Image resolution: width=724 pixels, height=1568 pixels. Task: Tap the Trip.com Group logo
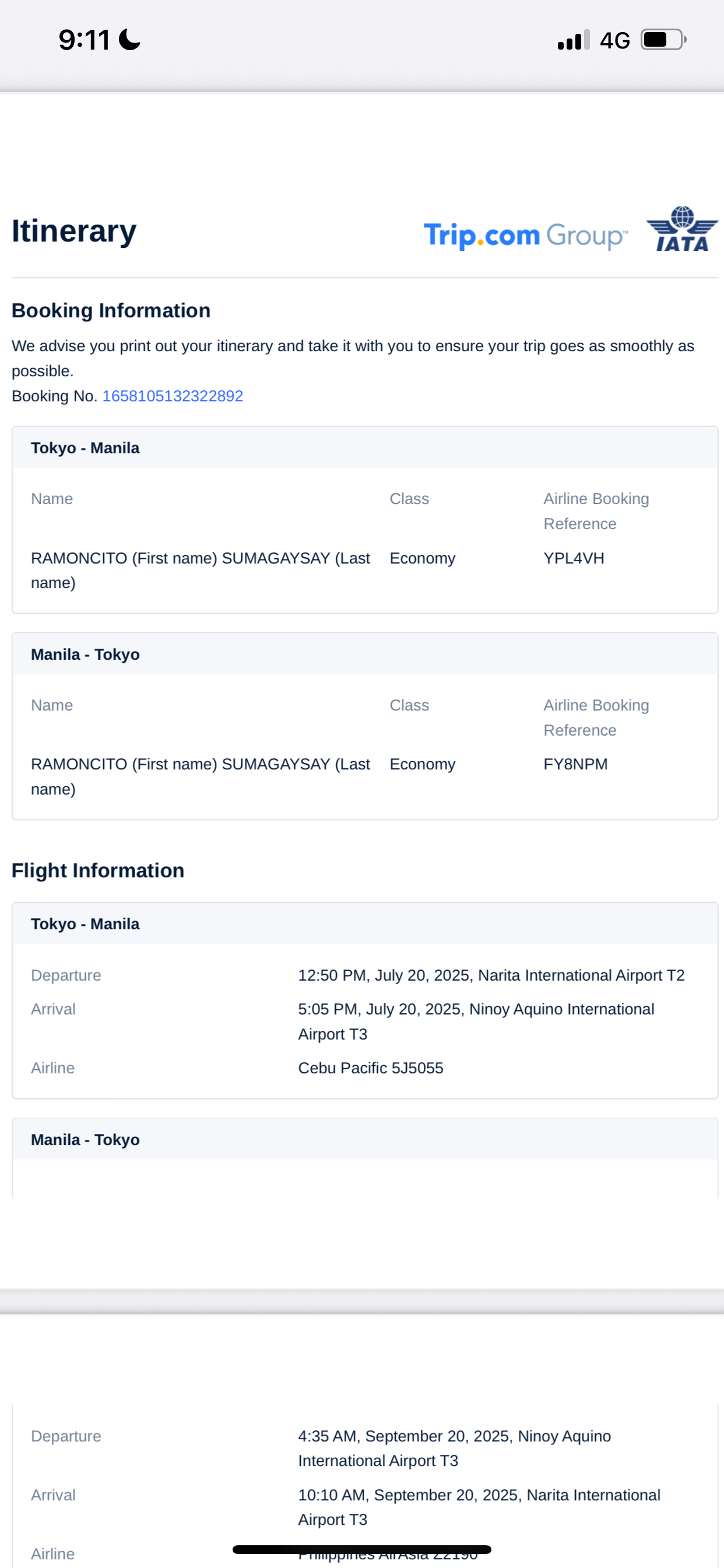(525, 235)
